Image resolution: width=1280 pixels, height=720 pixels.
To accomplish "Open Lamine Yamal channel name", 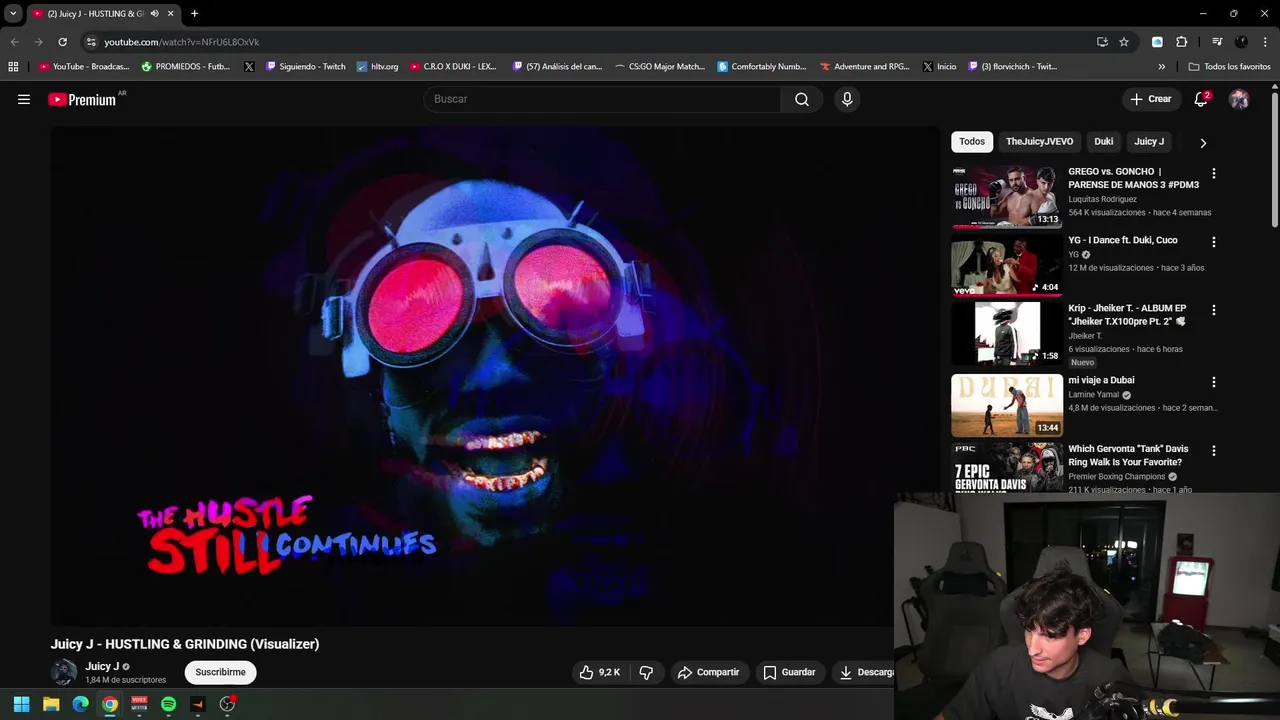I will pyautogui.click(x=1093, y=395).
